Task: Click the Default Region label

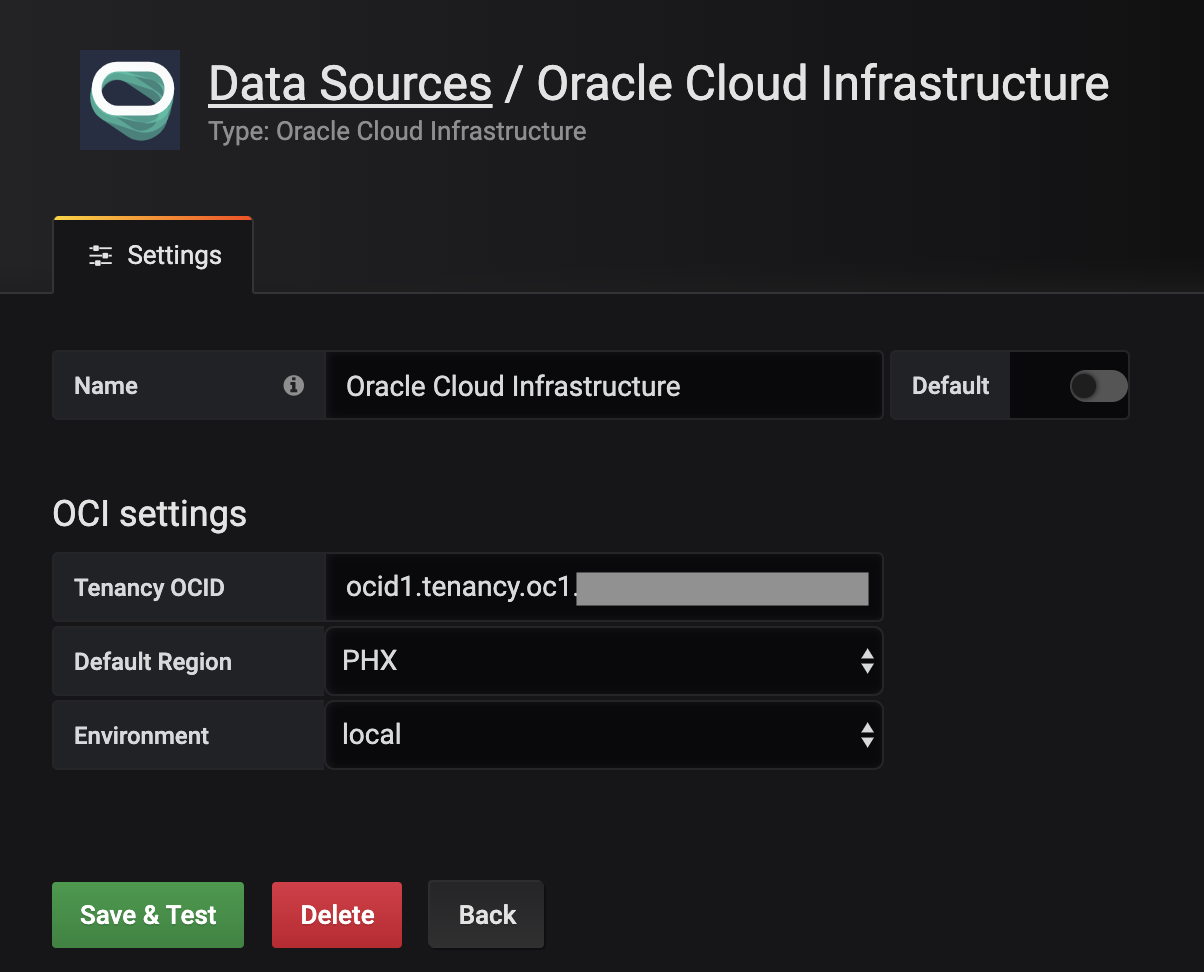Action: coord(153,661)
